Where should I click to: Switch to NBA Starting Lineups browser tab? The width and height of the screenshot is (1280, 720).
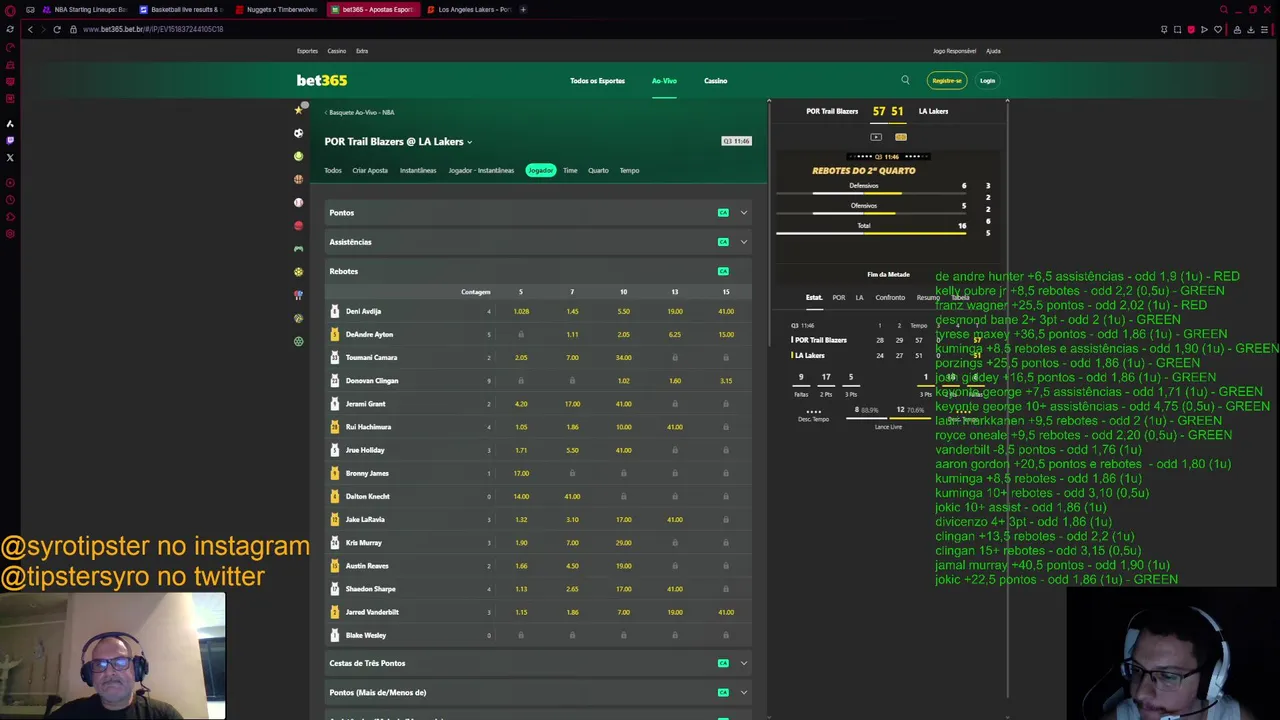point(85,9)
